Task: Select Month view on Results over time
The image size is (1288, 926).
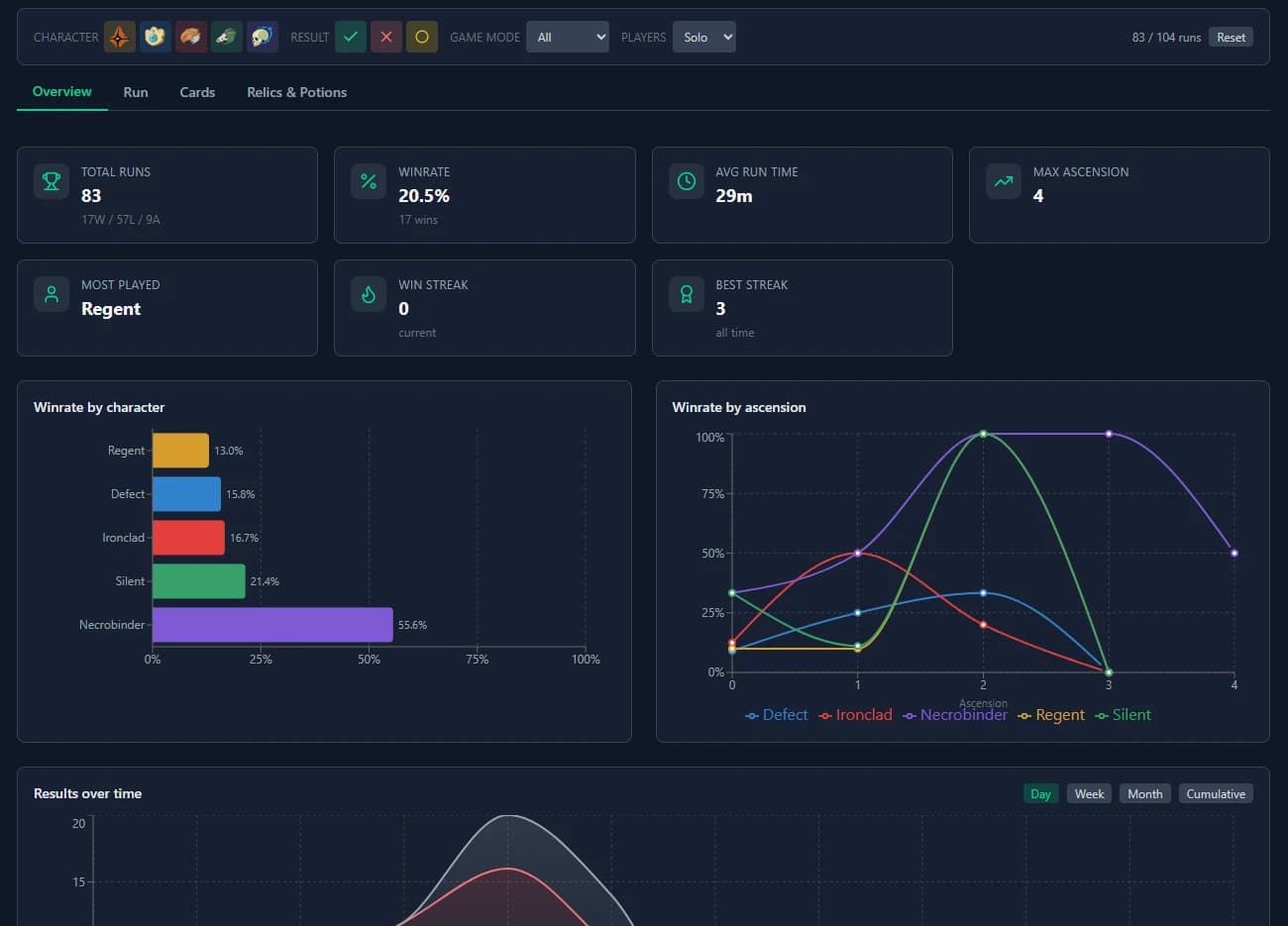Action: 1144,793
